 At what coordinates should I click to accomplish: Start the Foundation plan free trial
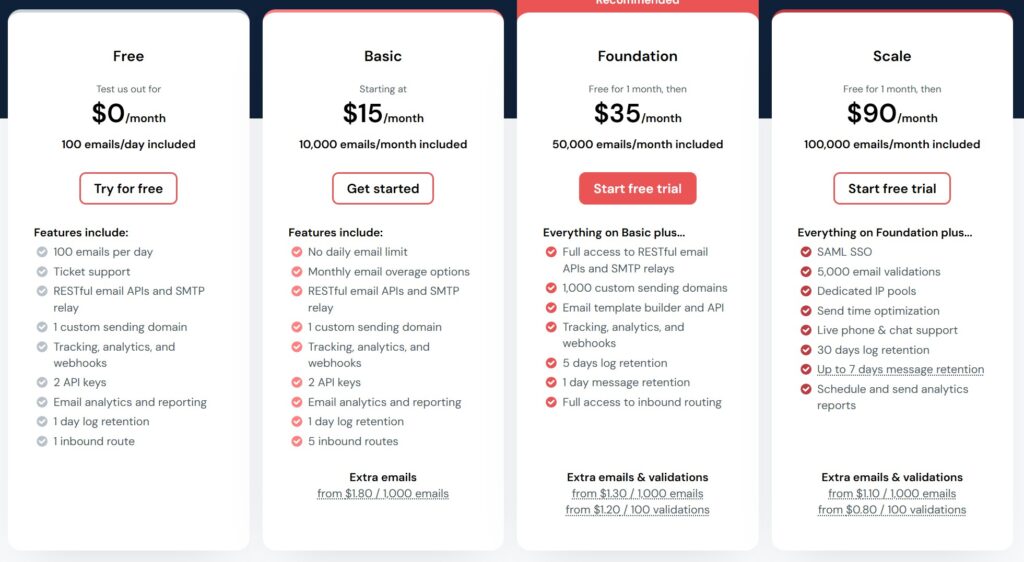click(637, 189)
